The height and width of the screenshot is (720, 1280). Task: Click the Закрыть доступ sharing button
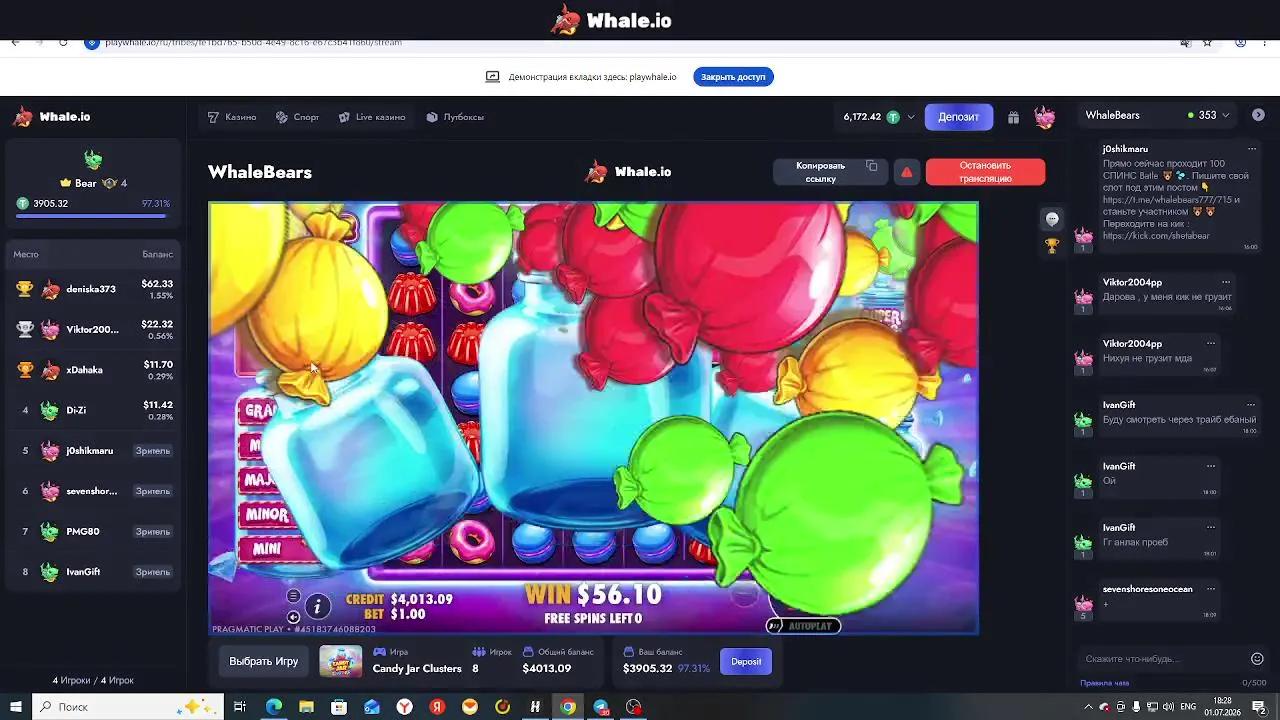coord(733,77)
